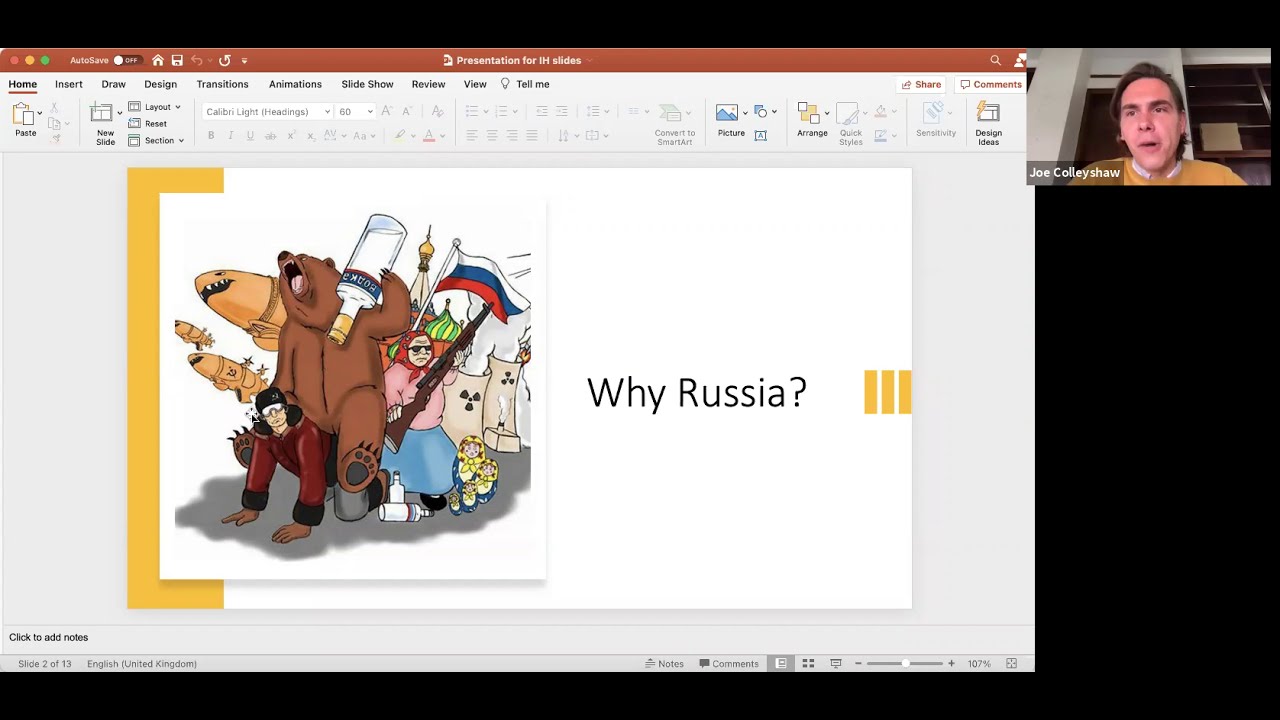Open the Review tab

point(428,84)
